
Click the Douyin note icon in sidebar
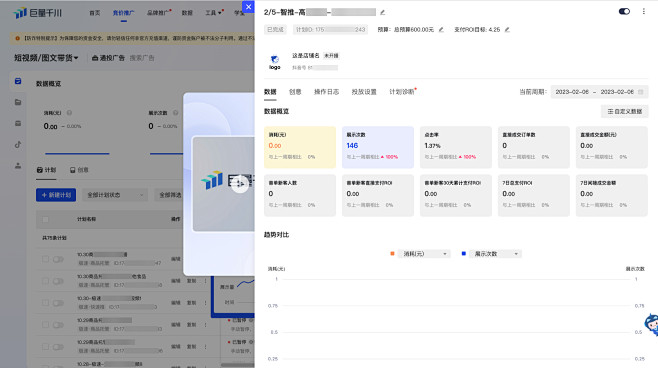18,145
